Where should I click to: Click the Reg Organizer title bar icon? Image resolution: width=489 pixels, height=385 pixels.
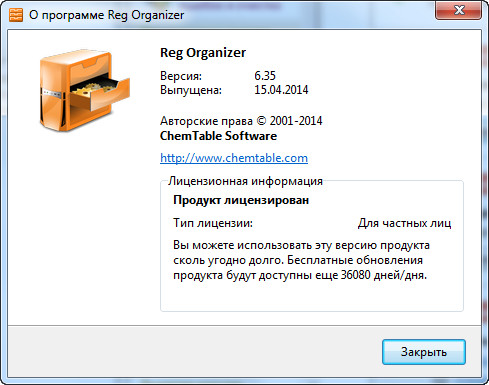16,15
